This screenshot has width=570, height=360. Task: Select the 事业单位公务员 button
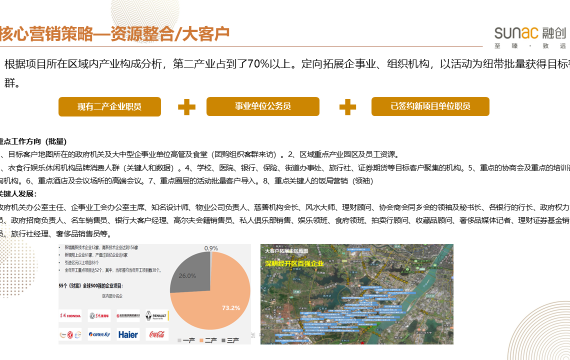click(263, 106)
